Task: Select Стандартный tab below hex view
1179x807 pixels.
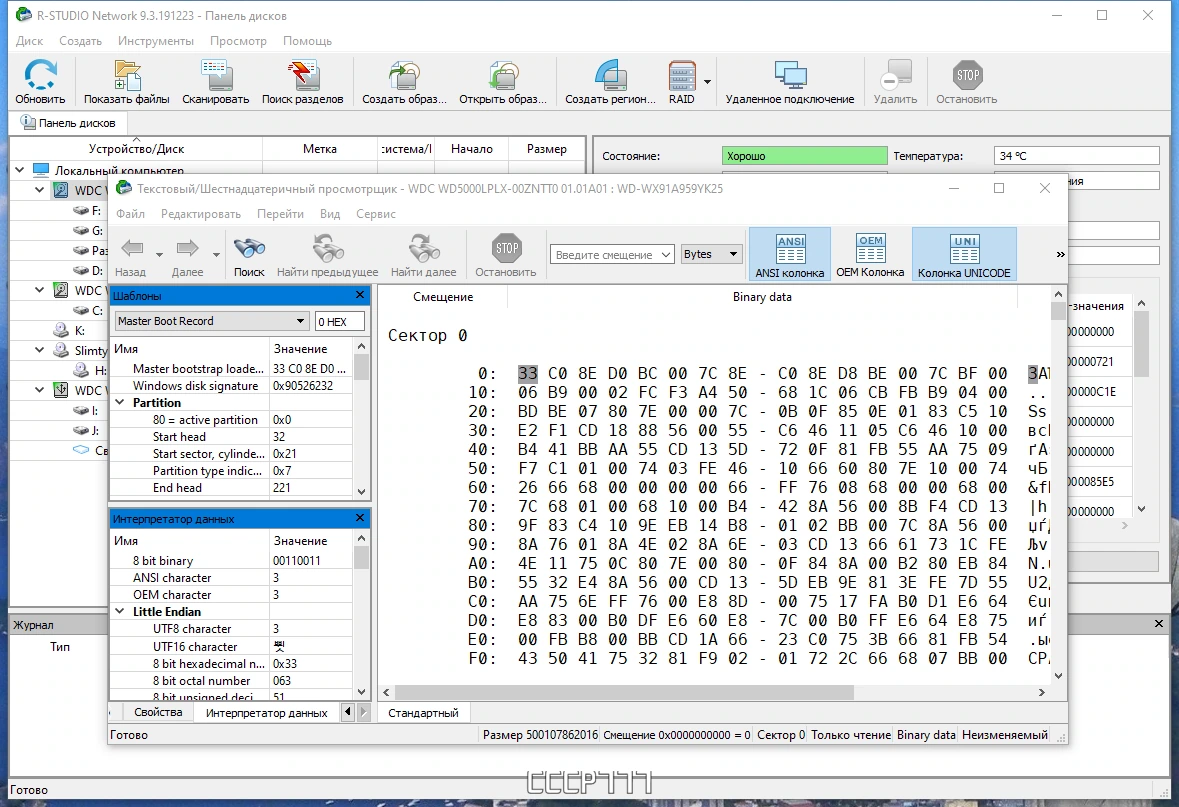Action: [x=423, y=712]
